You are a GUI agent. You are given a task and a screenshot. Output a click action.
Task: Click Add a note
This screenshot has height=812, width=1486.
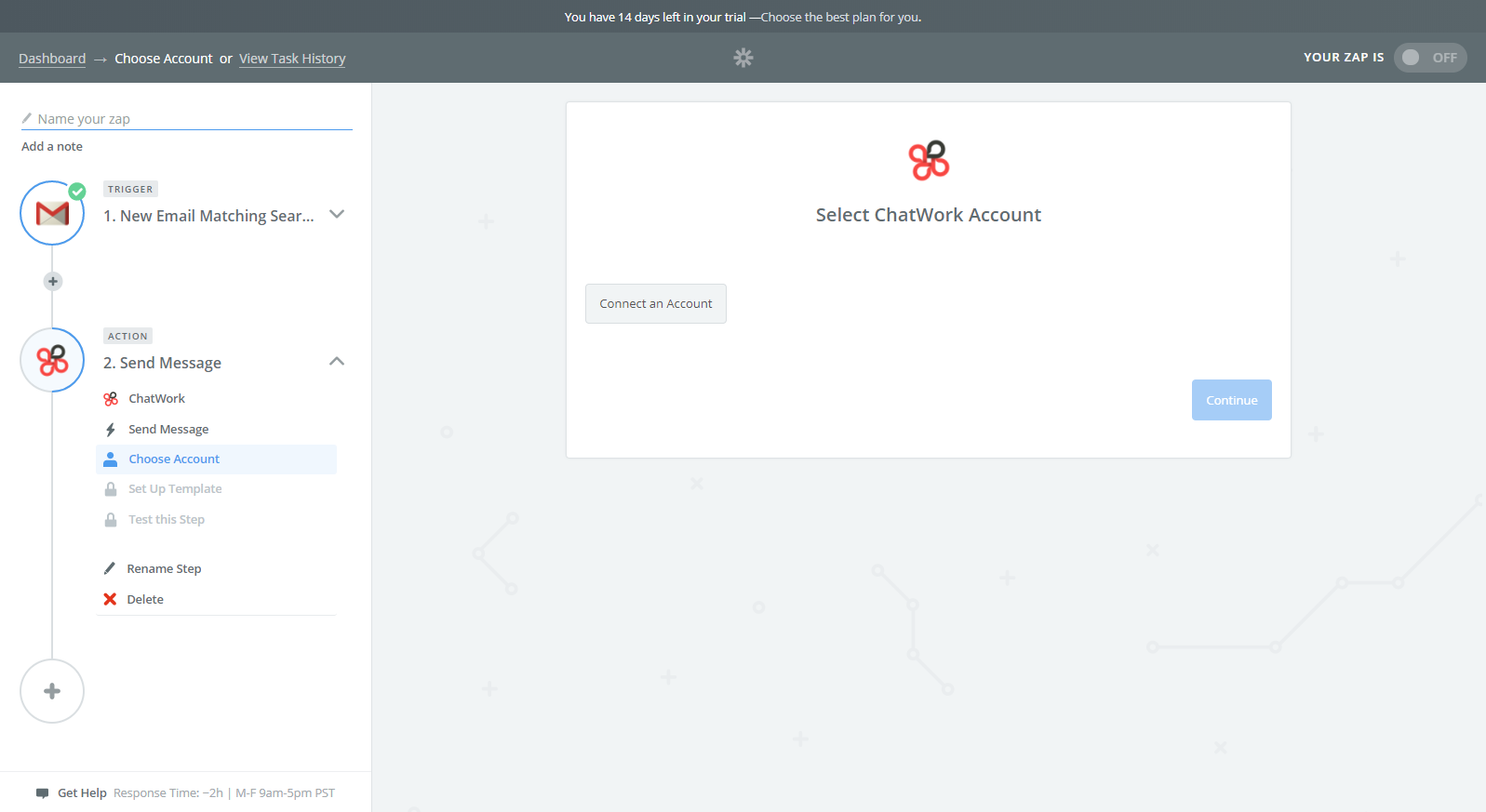click(52, 146)
